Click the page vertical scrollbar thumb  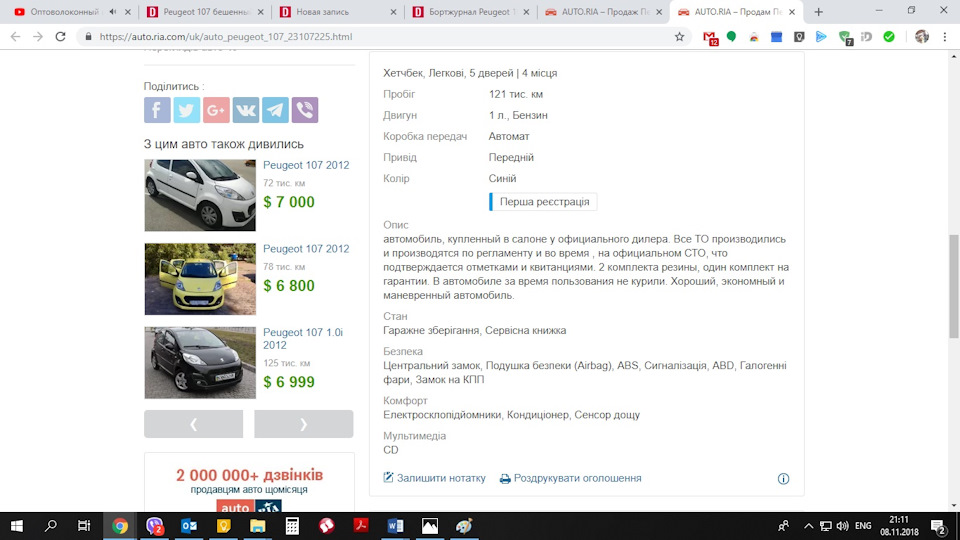[954, 286]
